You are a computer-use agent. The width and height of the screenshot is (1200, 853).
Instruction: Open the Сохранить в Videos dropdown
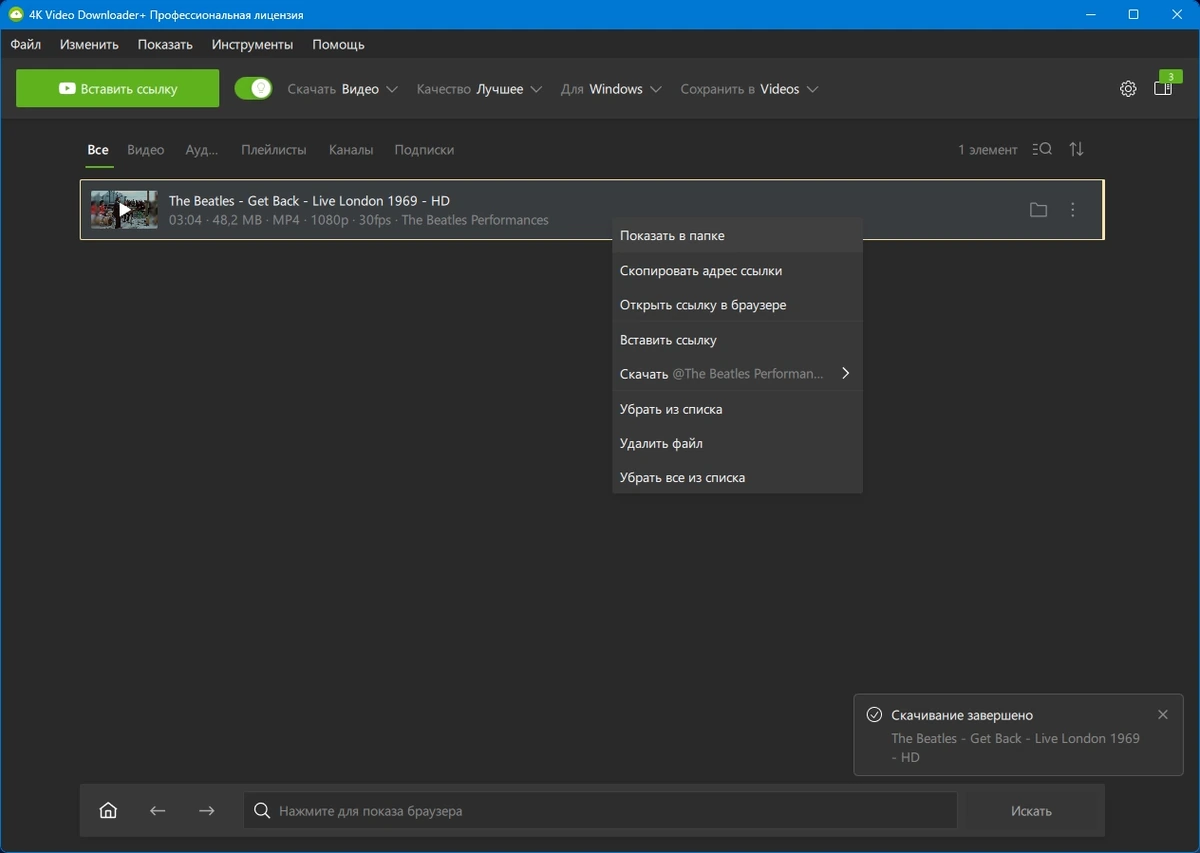pyautogui.click(x=749, y=89)
